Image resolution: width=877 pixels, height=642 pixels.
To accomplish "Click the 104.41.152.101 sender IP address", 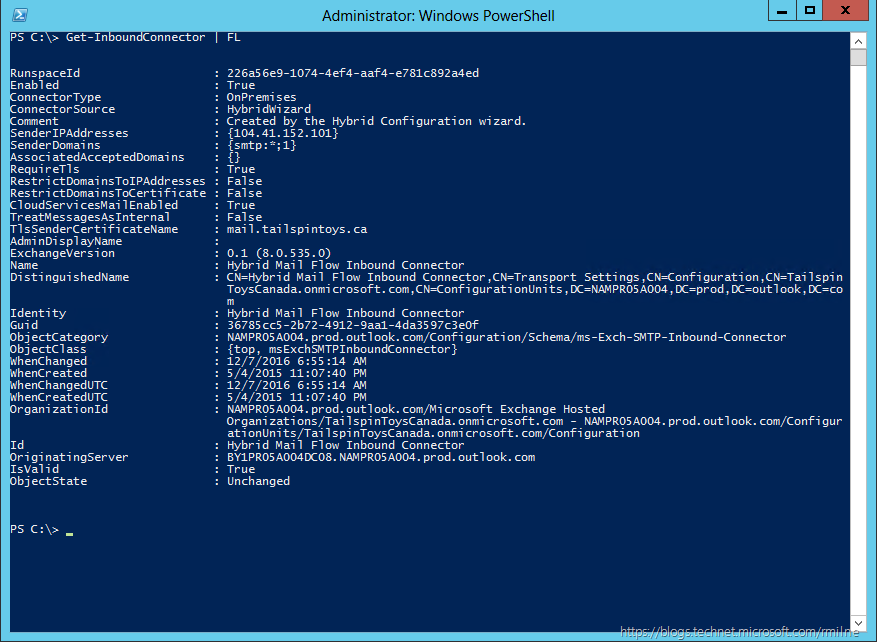I will (282, 133).
